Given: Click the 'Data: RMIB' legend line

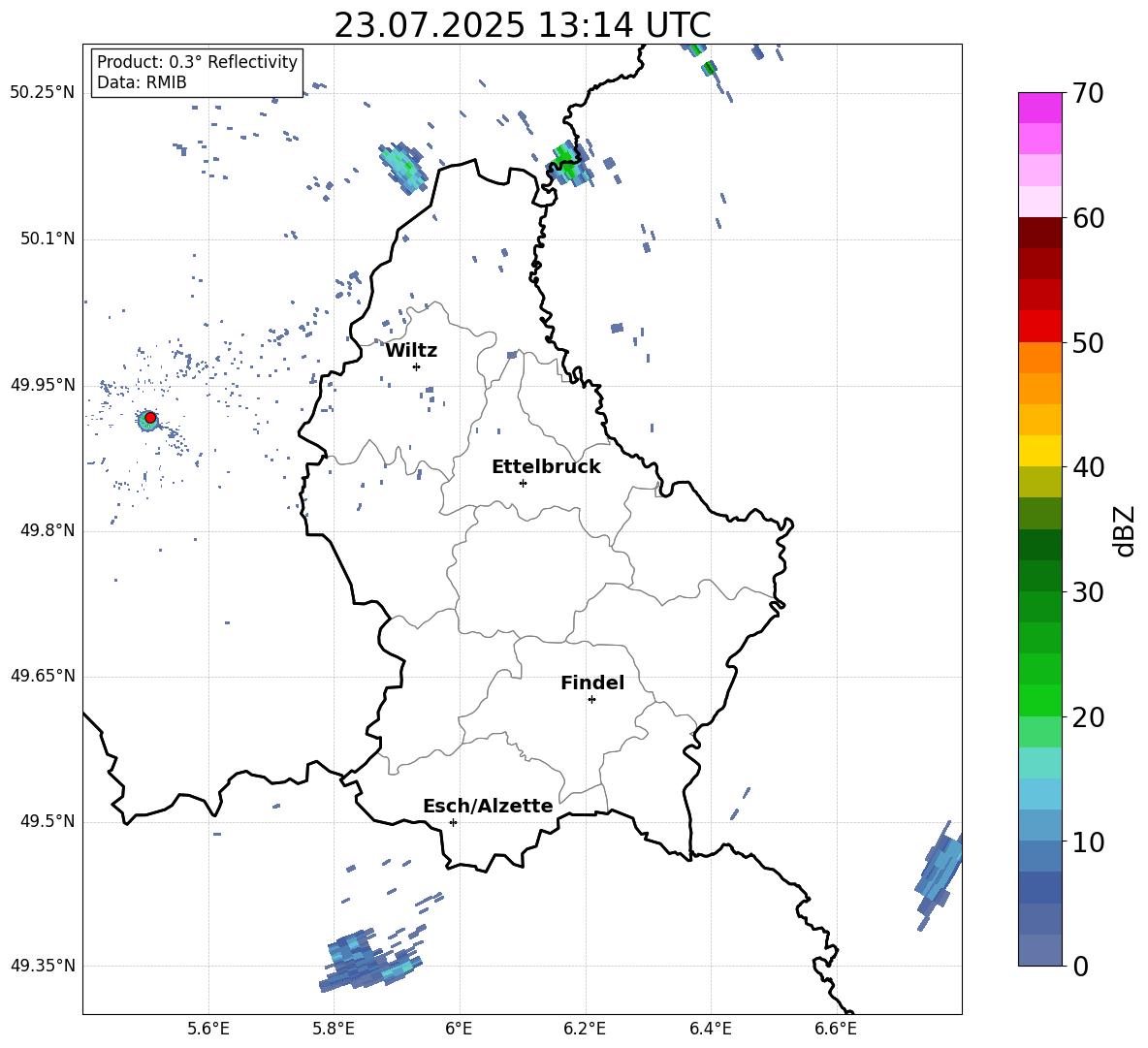Looking at the screenshot, I should click(142, 82).
